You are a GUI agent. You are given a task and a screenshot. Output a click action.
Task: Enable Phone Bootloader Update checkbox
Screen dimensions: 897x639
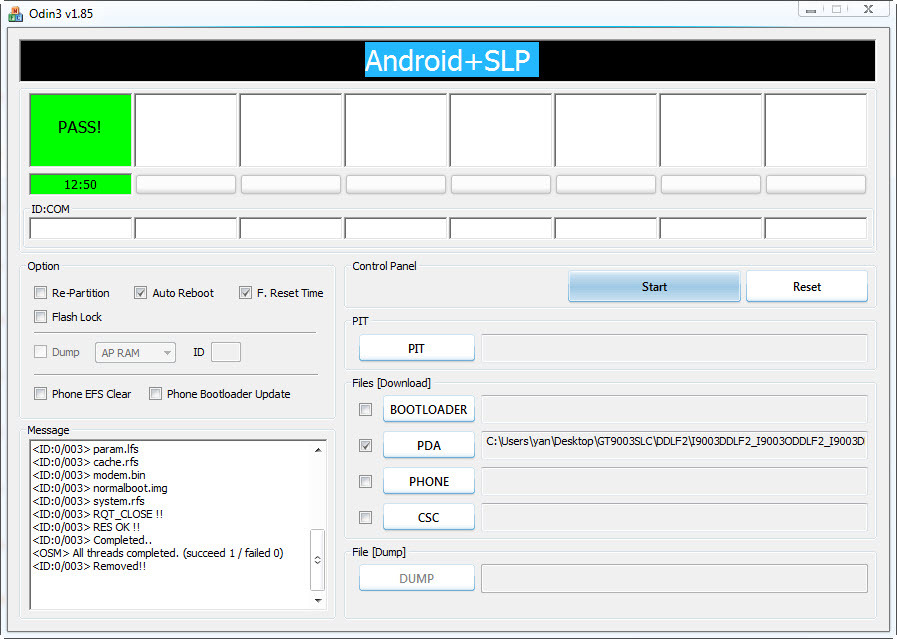[156, 394]
